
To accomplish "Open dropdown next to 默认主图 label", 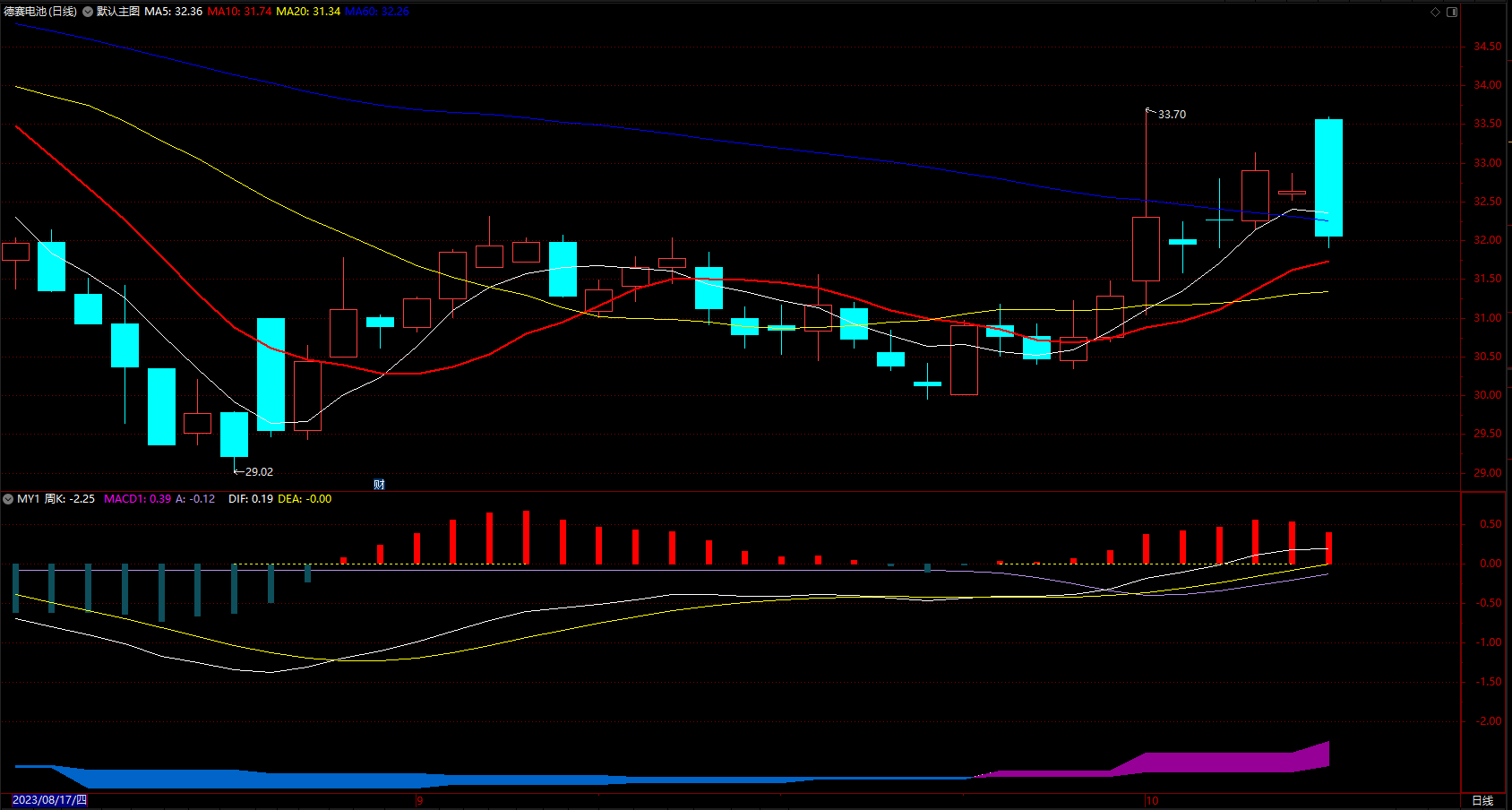I will click(88, 12).
